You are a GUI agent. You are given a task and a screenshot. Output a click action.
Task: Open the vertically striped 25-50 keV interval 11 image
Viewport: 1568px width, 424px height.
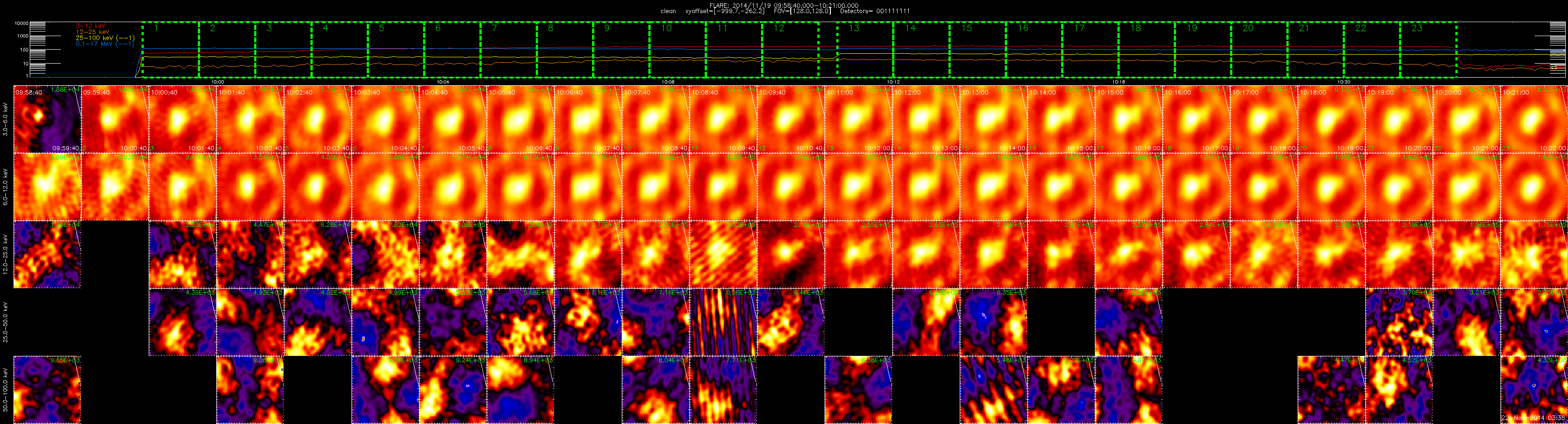pos(723,322)
